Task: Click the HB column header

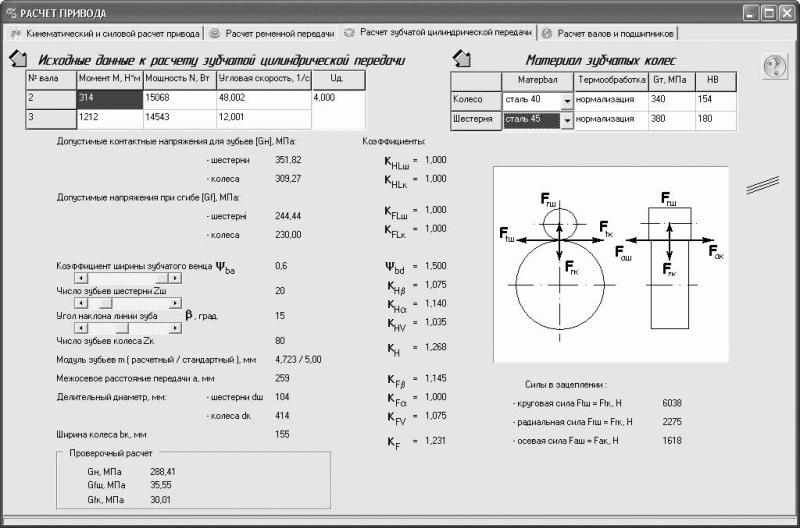Action: point(716,82)
